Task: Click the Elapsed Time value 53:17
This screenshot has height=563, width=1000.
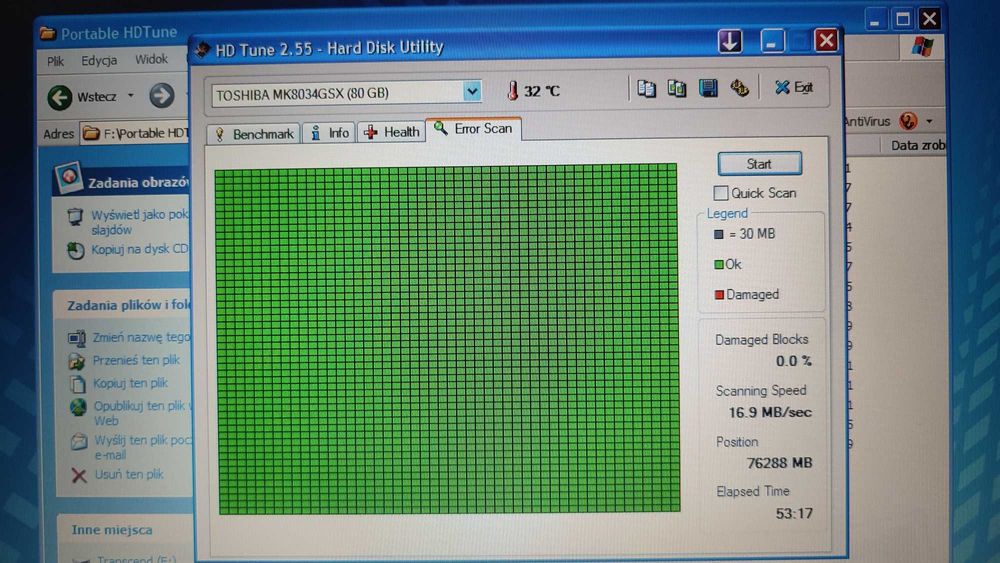Action: [794, 513]
